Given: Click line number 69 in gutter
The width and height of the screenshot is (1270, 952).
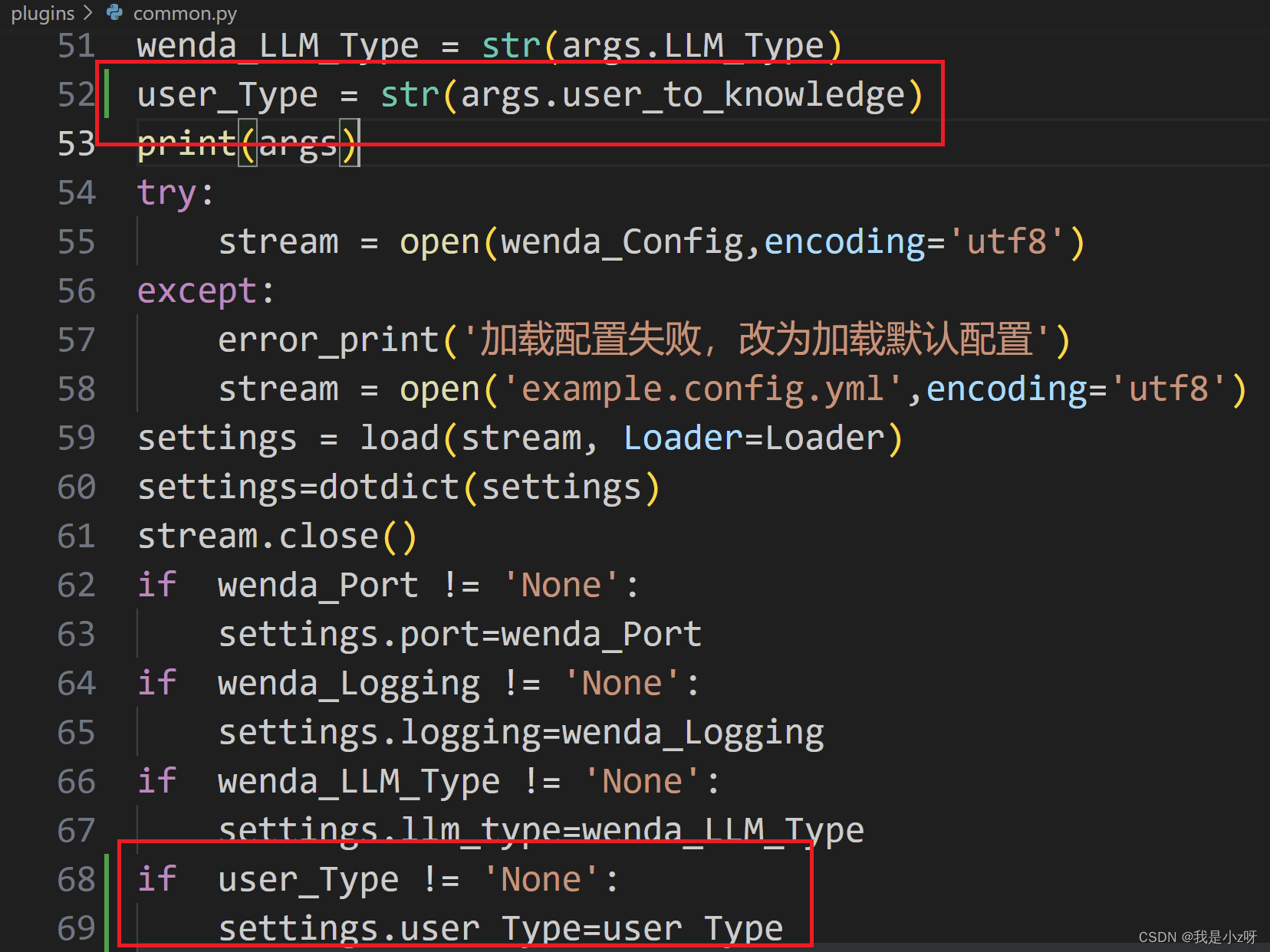Looking at the screenshot, I should point(77,929).
